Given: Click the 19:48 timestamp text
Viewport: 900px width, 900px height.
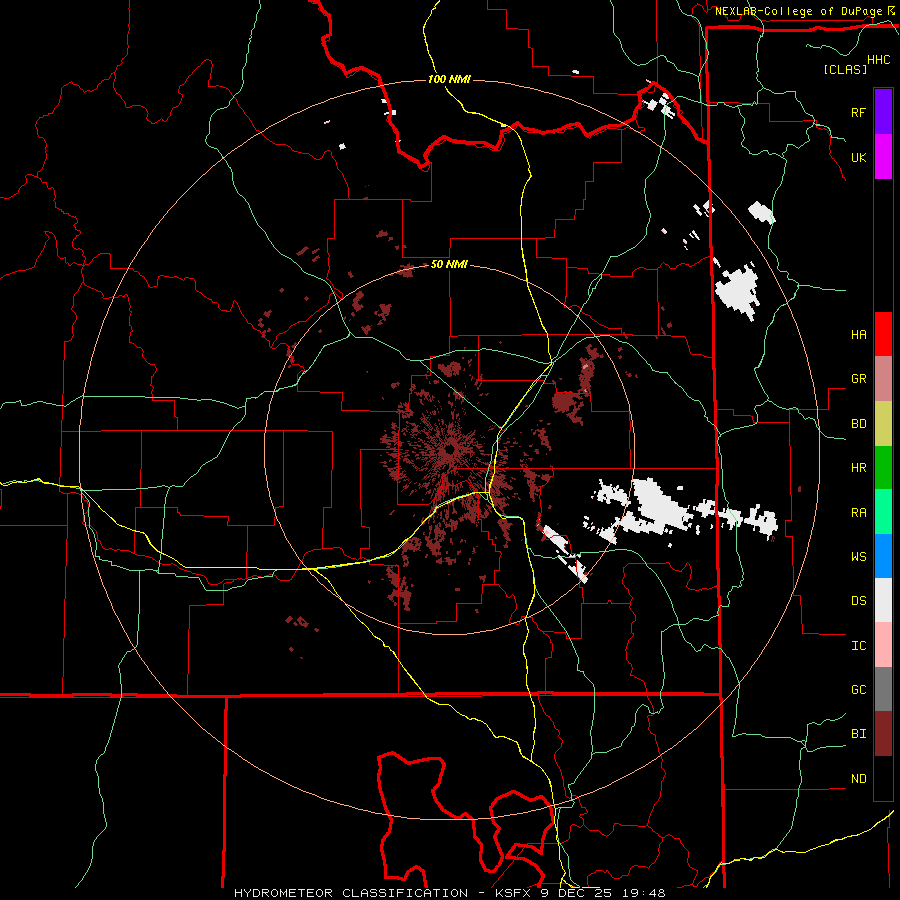Looking at the screenshot, I should pyautogui.click(x=645, y=893).
